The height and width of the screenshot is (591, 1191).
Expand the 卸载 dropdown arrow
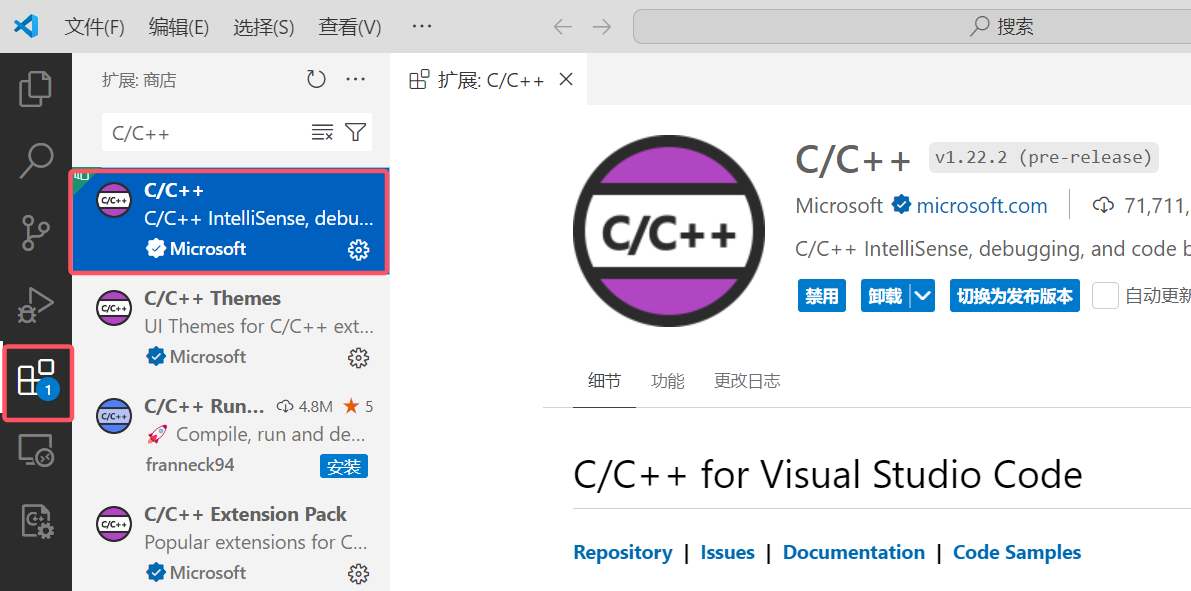[x=923, y=296]
